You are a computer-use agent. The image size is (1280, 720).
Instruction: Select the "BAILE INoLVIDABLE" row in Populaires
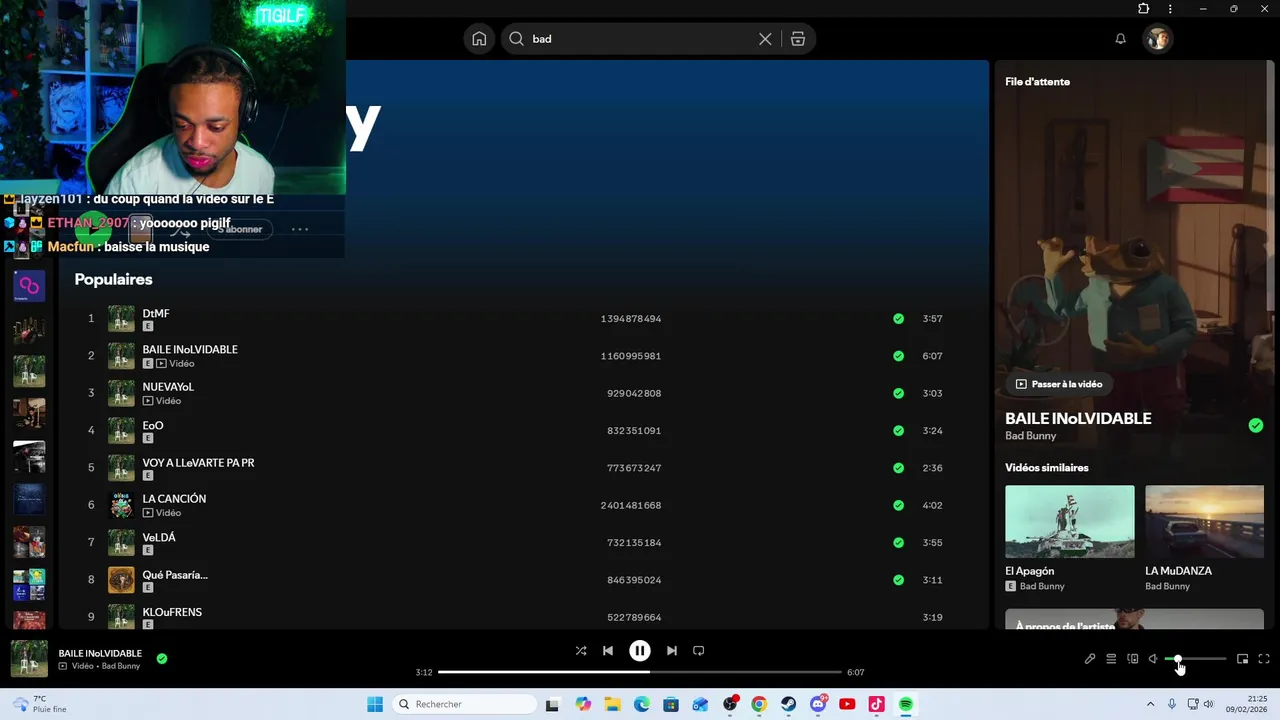[x=515, y=356]
